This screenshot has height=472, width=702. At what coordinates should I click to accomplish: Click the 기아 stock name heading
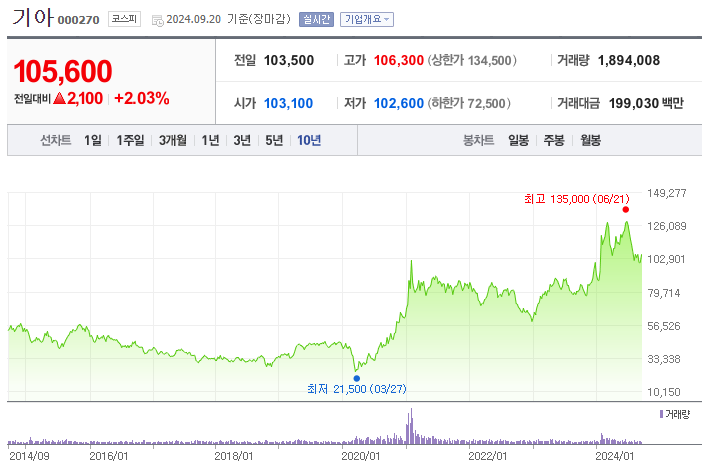[32, 17]
